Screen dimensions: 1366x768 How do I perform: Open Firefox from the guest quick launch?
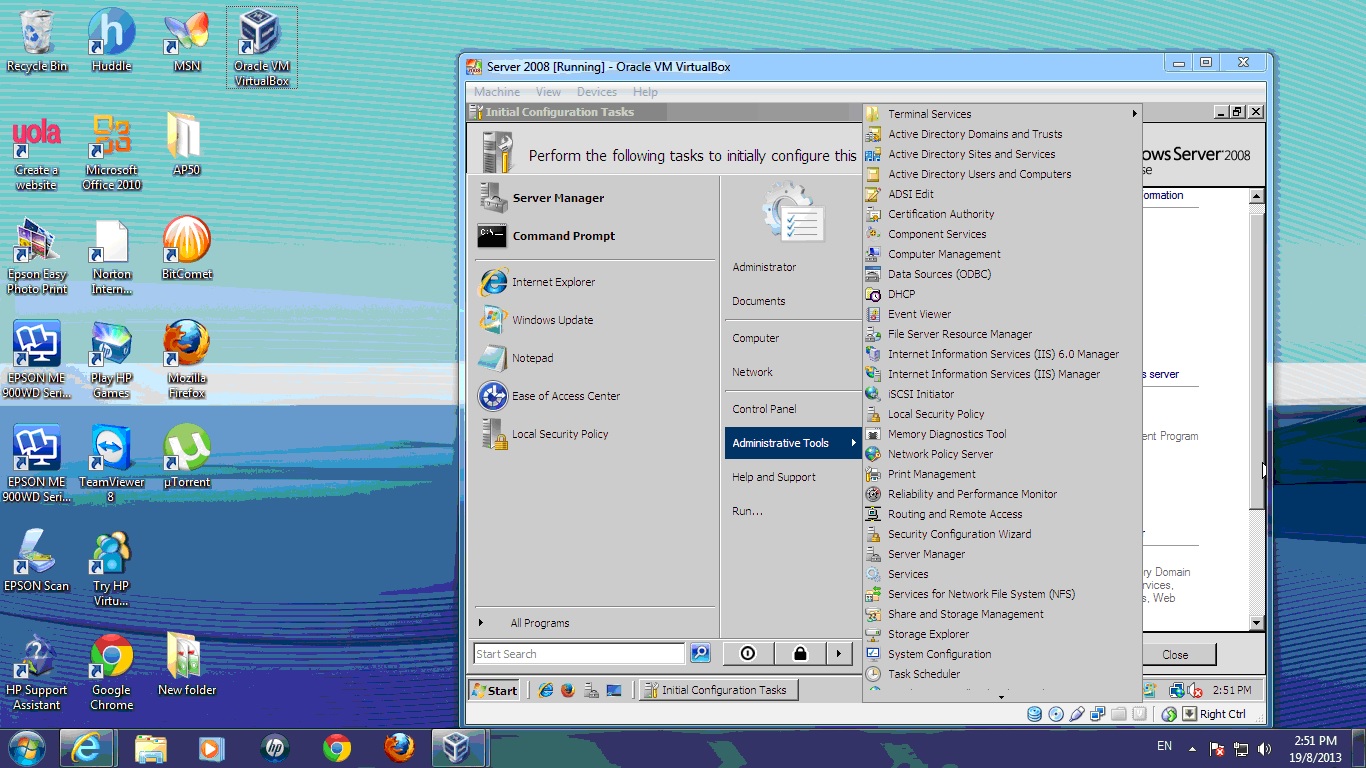click(x=567, y=690)
